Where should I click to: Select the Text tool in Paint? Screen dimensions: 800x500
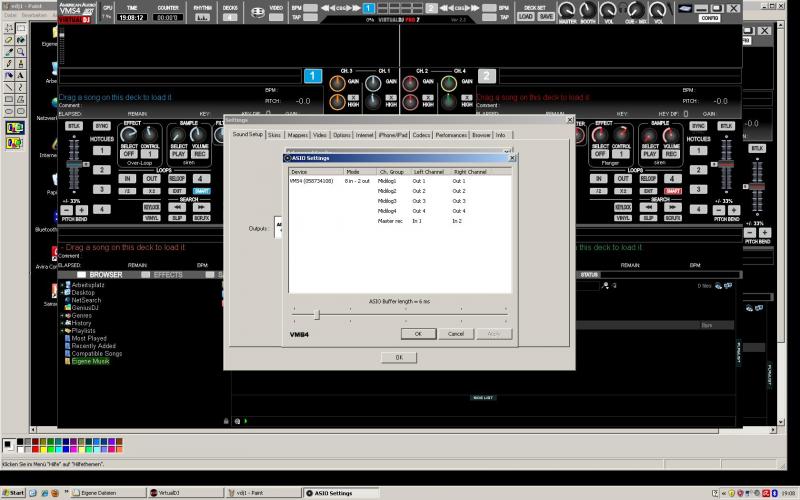20,75
